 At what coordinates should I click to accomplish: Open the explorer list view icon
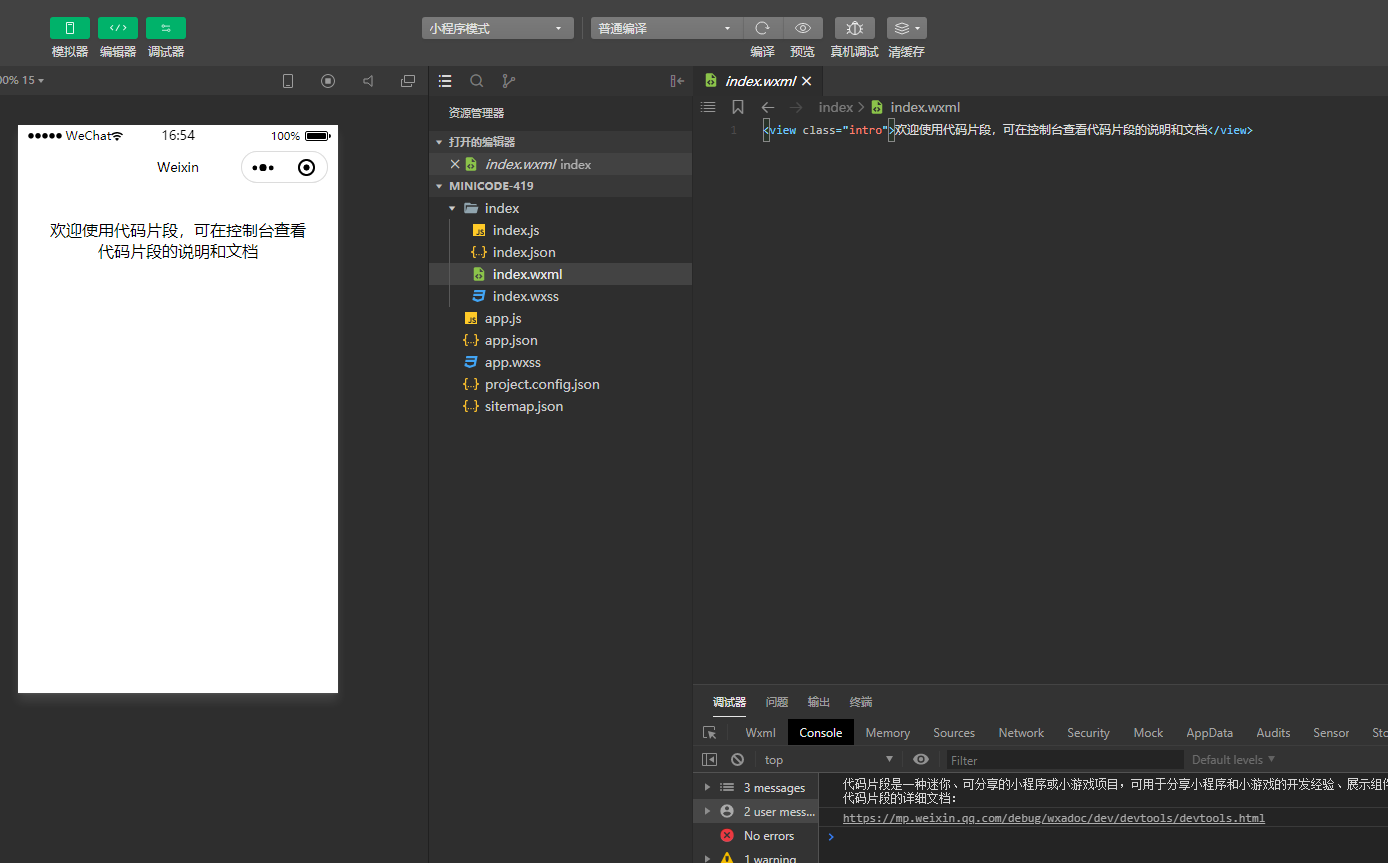point(445,81)
